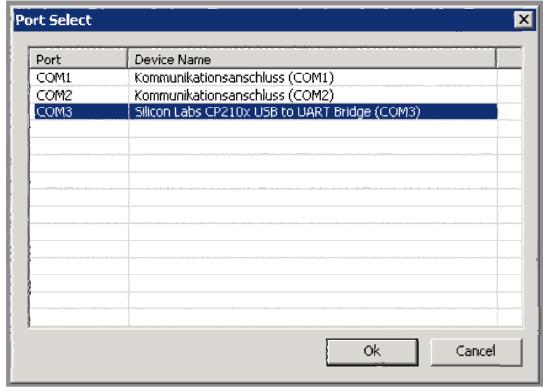Select the COM2 port cell
This screenshot has width=543, height=387.
(x=54, y=95)
